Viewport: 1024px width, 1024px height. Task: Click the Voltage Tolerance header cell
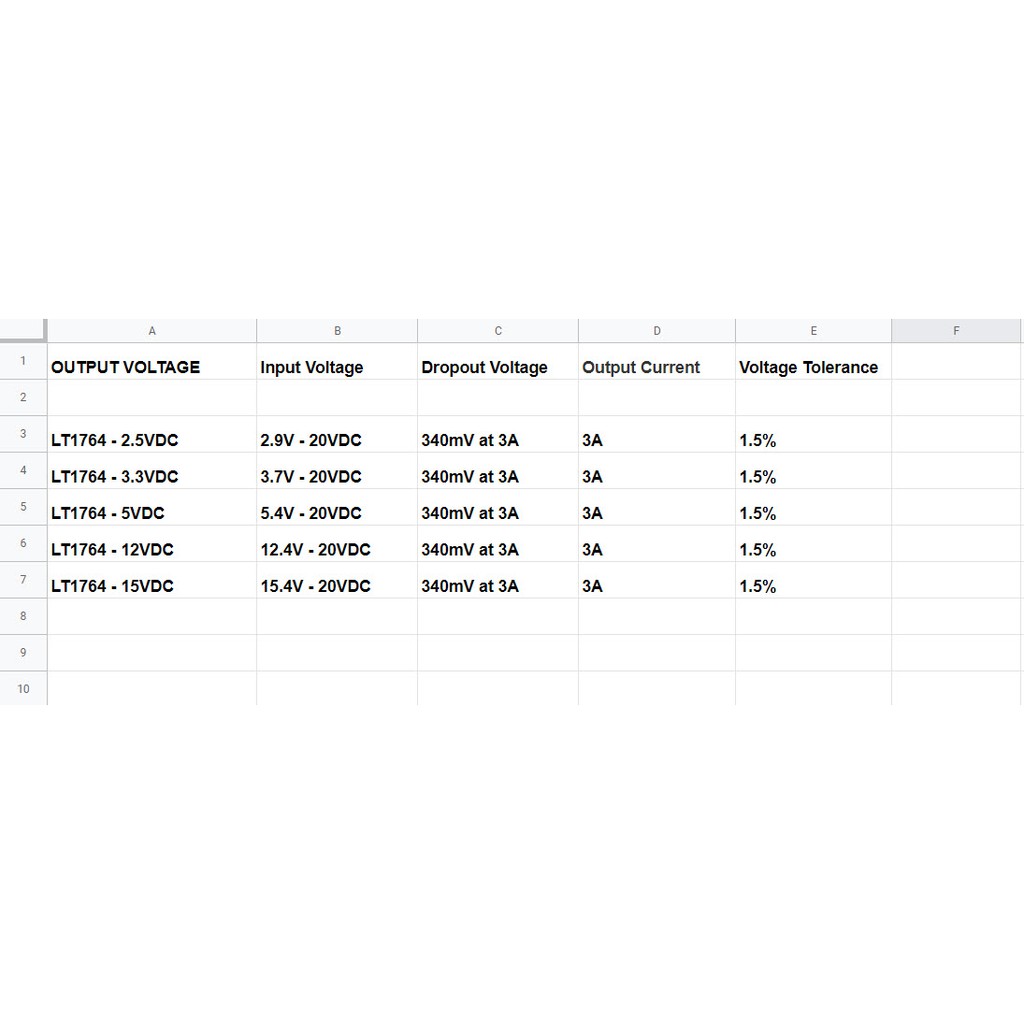pyautogui.click(x=808, y=367)
